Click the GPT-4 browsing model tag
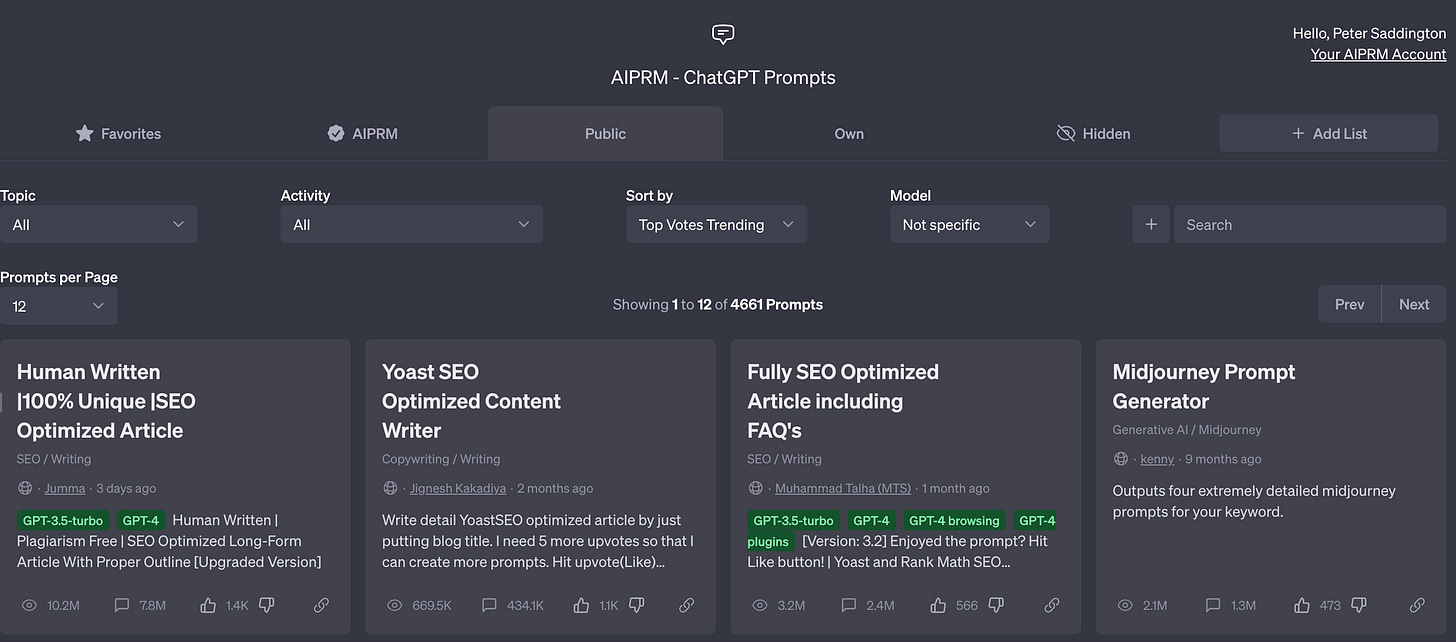Screen dimensions: 1456x642 pyautogui.click(x=953, y=520)
